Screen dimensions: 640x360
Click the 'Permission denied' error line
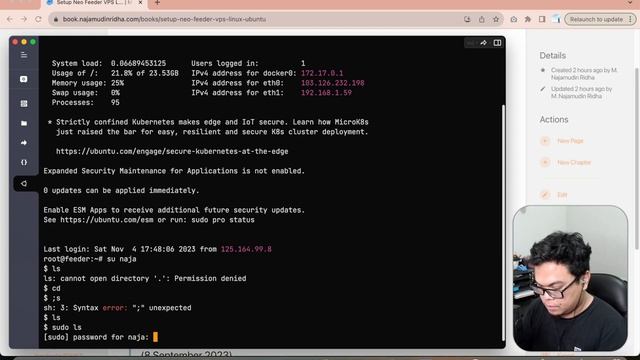click(145, 279)
